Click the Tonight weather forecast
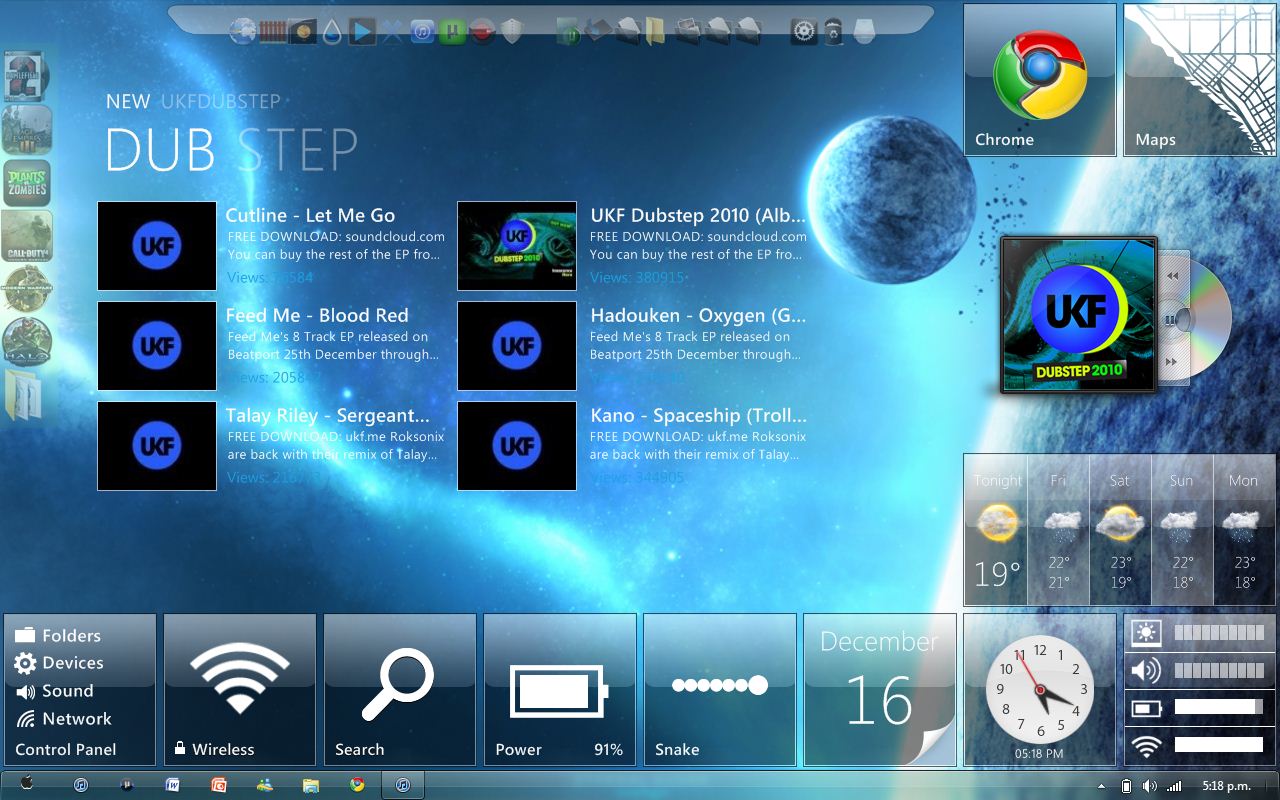1280x800 pixels. coord(997,530)
